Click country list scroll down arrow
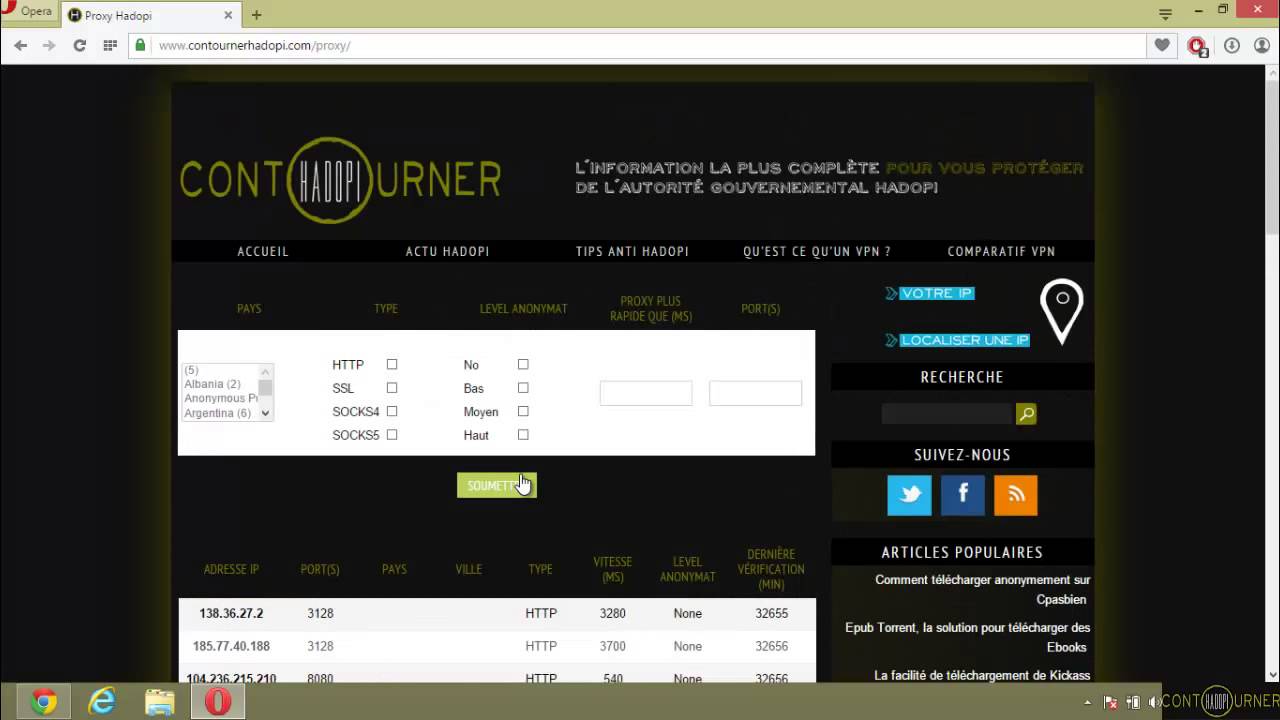The image size is (1280, 720). click(265, 413)
